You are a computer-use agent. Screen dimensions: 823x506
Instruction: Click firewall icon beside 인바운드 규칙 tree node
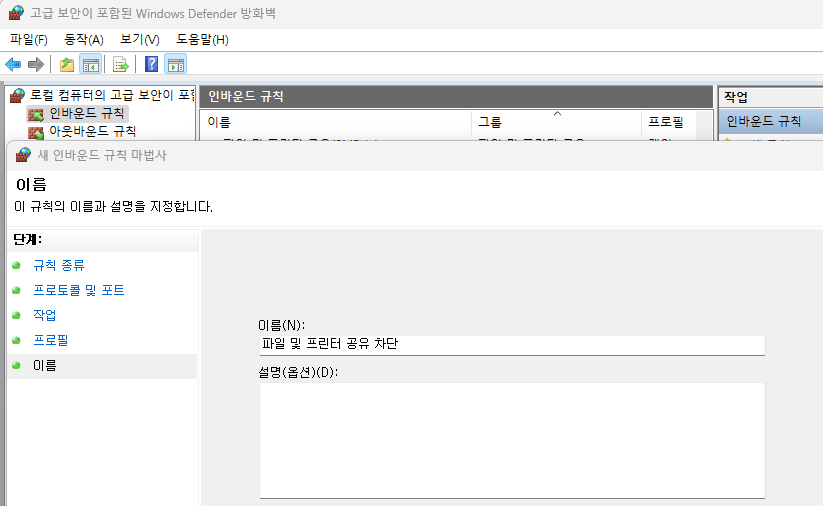click(36, 114)
